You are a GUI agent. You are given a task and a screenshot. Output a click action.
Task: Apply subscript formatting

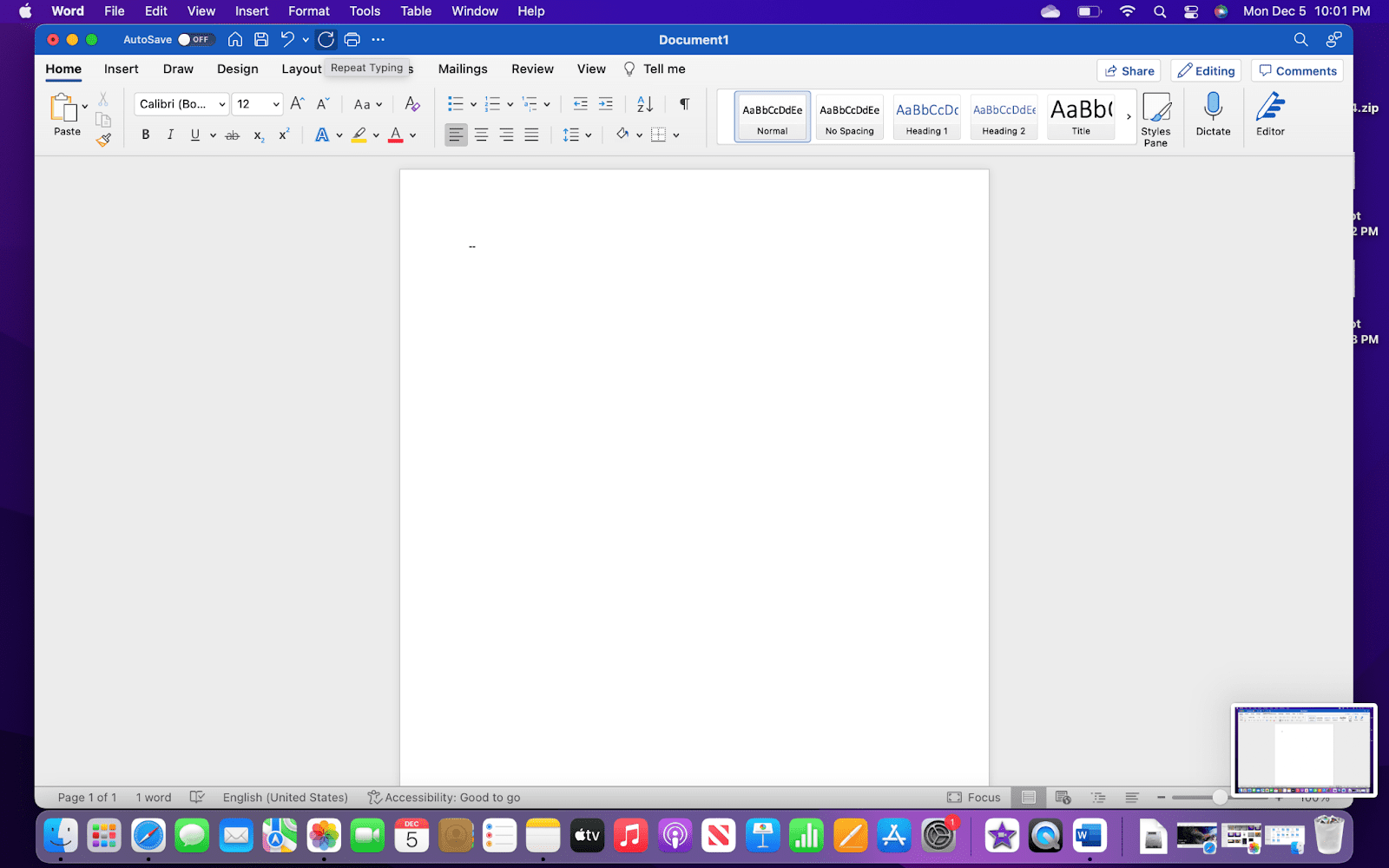click(x=259, y=135)
